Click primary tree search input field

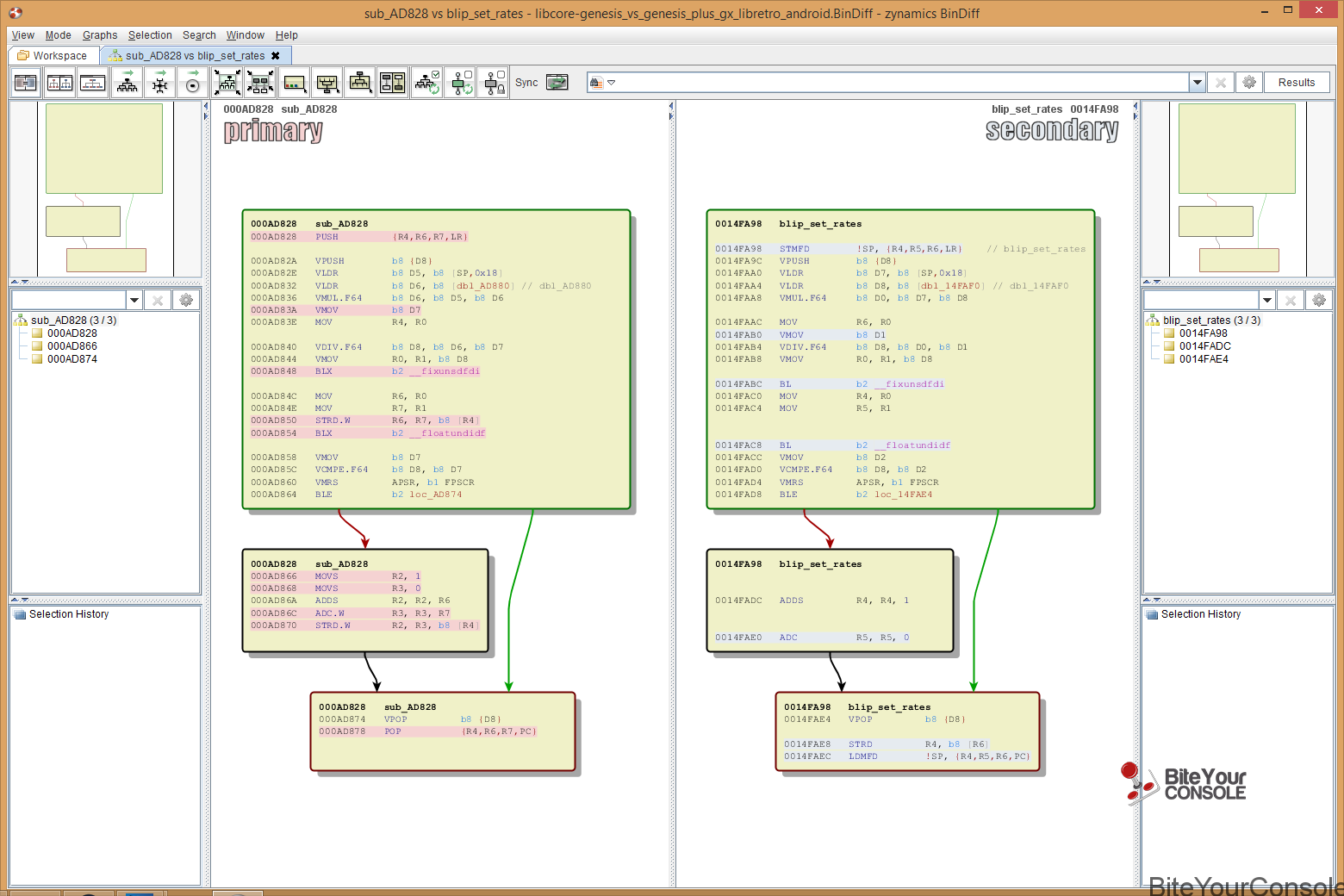[x=68, y=300]
